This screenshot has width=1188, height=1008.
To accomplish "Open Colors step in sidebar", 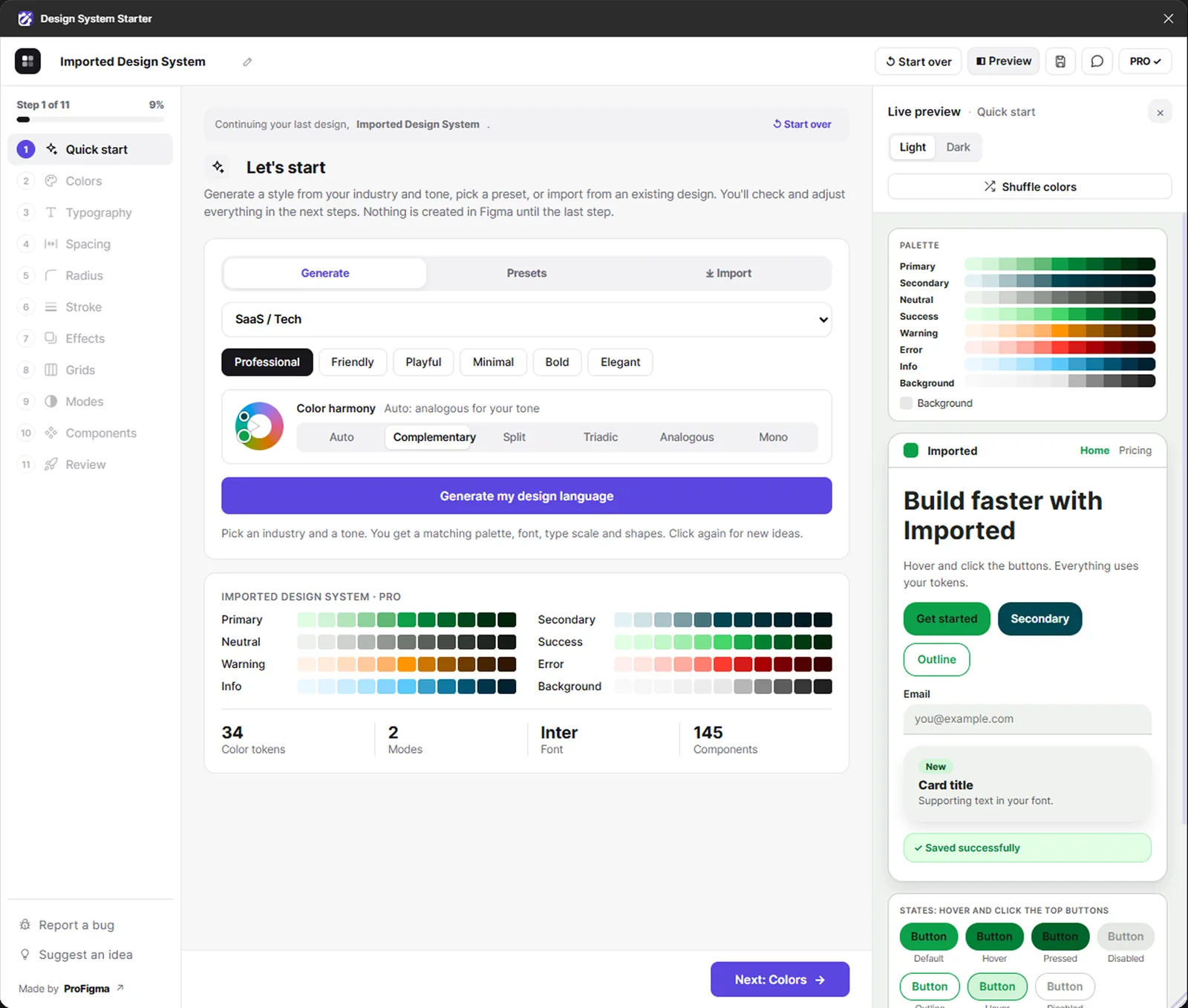I will point(90,181).
